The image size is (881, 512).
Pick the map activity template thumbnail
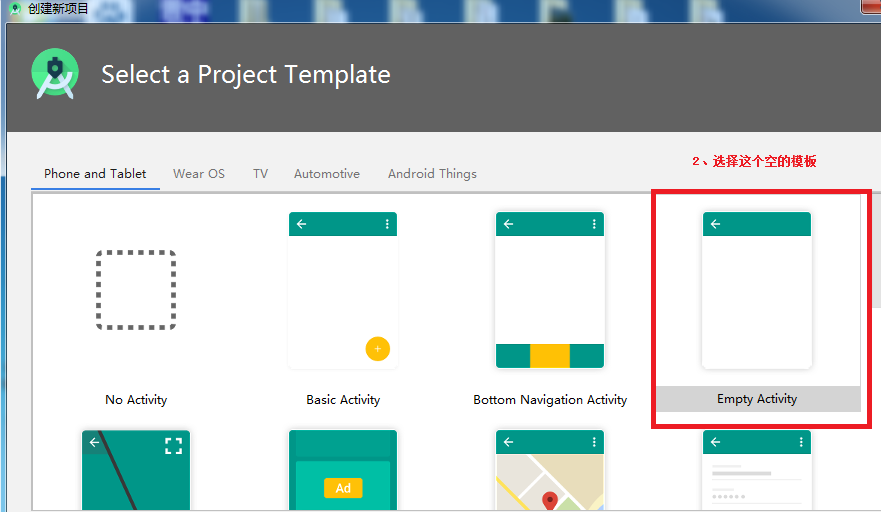click(x=550, y=470)
